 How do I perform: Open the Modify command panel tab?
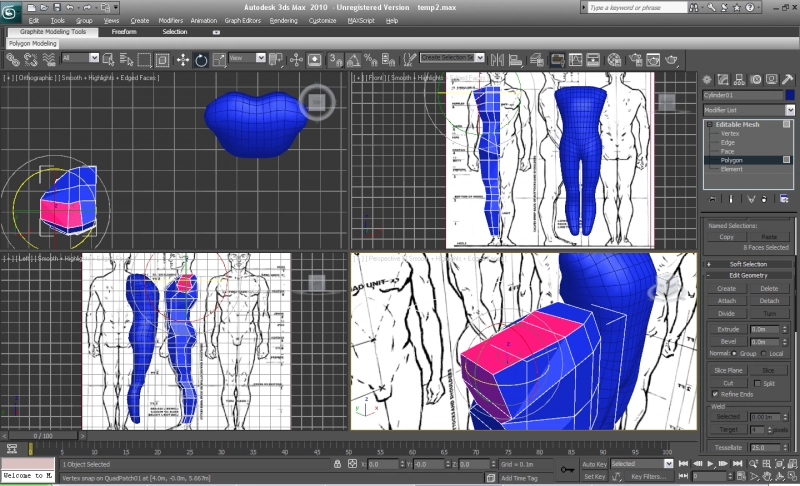[723, 78]
